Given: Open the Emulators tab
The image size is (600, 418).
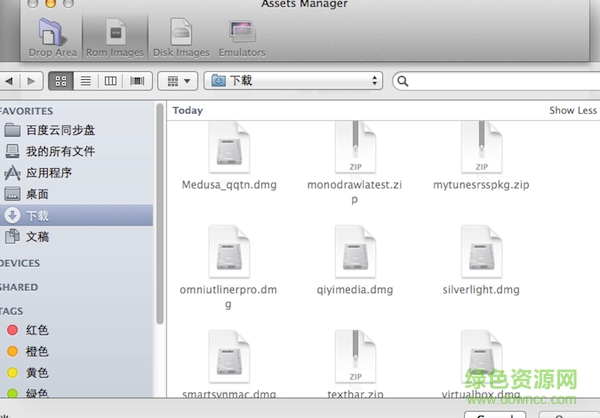Looking at the screenshot, I should click(242, 38).
